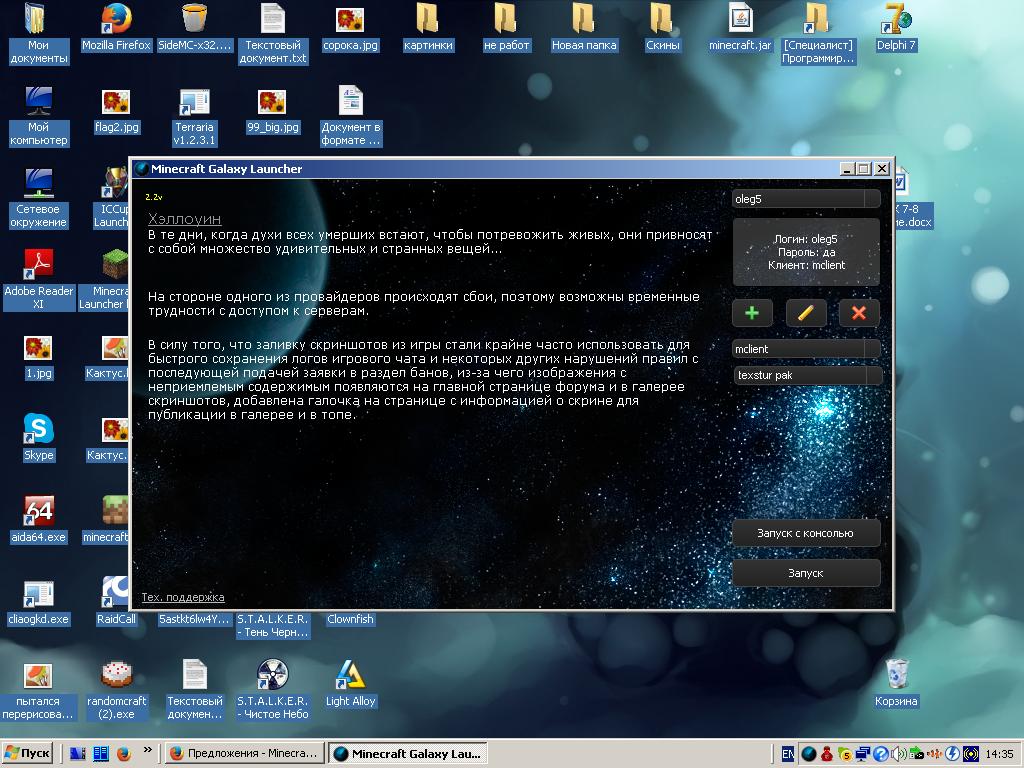Click the Запуск с консолью button
This screenshot has width=1024, height=768.
click(805, 533)
